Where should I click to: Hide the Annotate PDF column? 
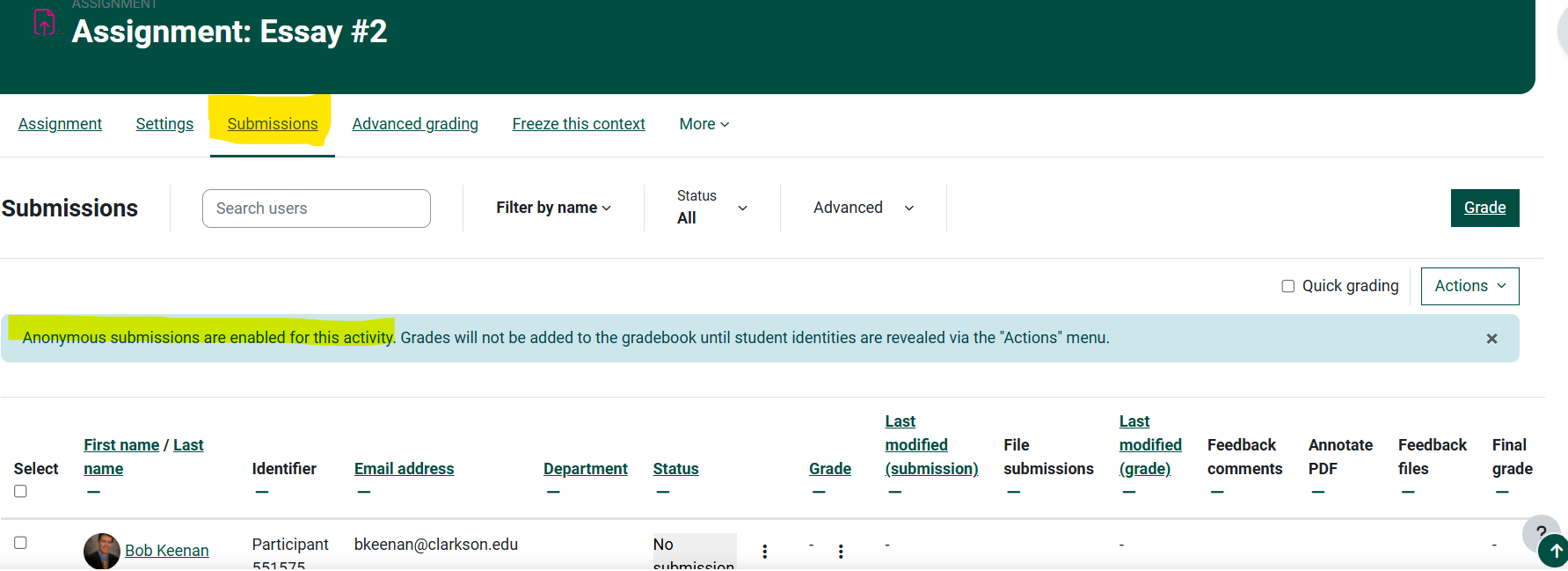coord(1317,492)
